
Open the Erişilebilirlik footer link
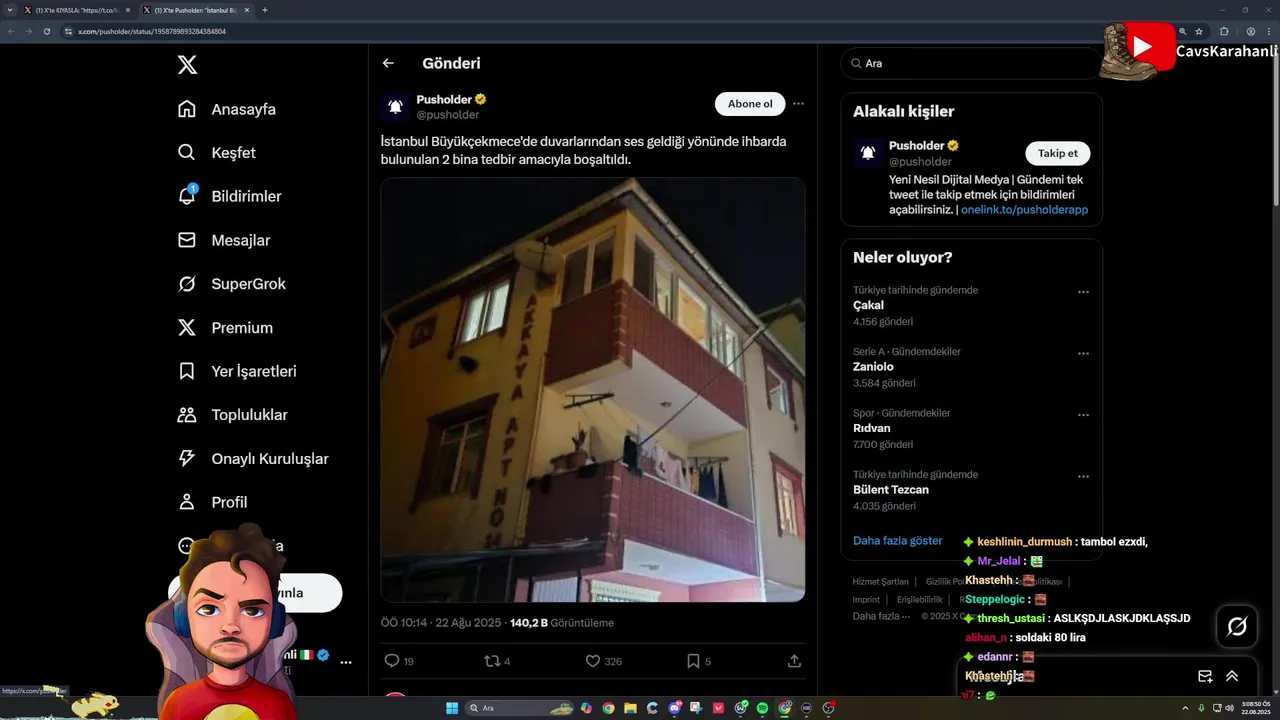[x=919, y=599]
